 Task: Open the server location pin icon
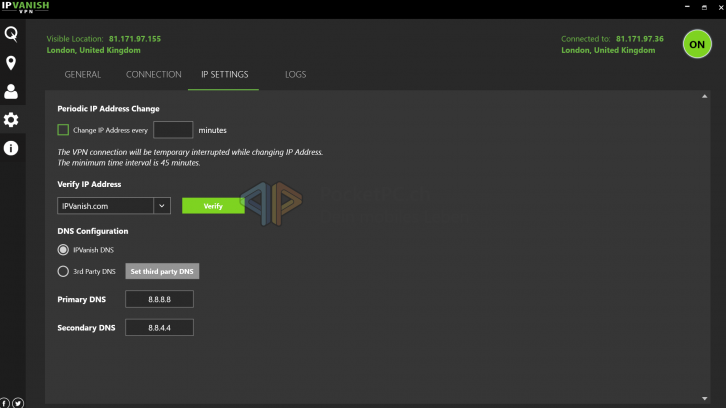[x=11, y=63]
